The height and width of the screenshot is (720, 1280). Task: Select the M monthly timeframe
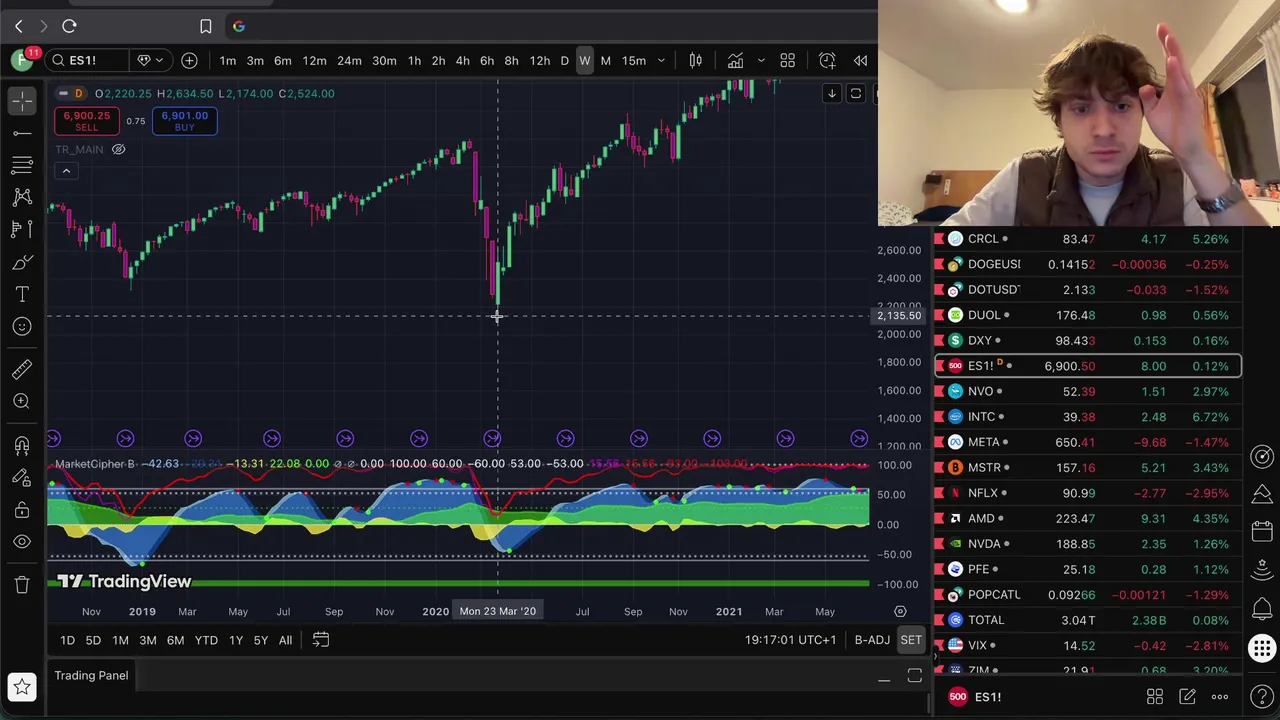(x=605, y=61)
